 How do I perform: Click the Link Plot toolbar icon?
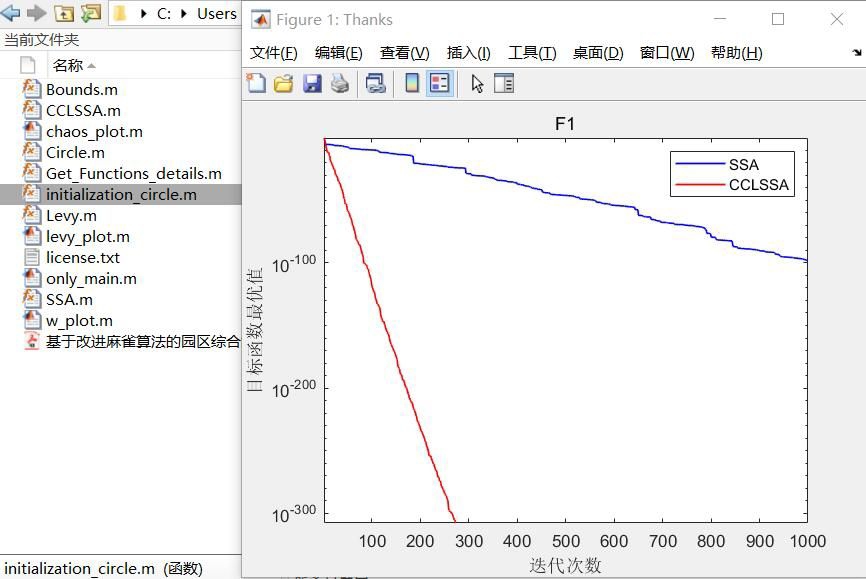[x=375, y=83]
